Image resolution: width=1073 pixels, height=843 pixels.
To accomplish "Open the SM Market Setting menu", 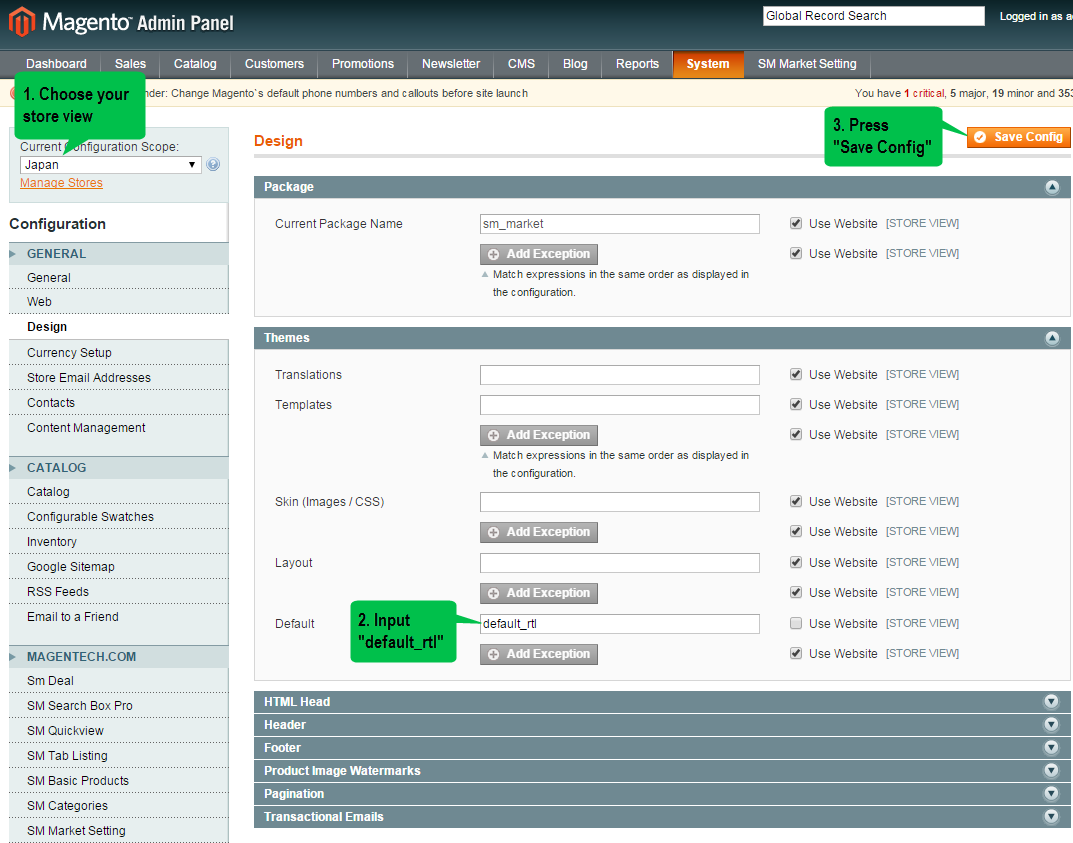I will click(807, 64).
